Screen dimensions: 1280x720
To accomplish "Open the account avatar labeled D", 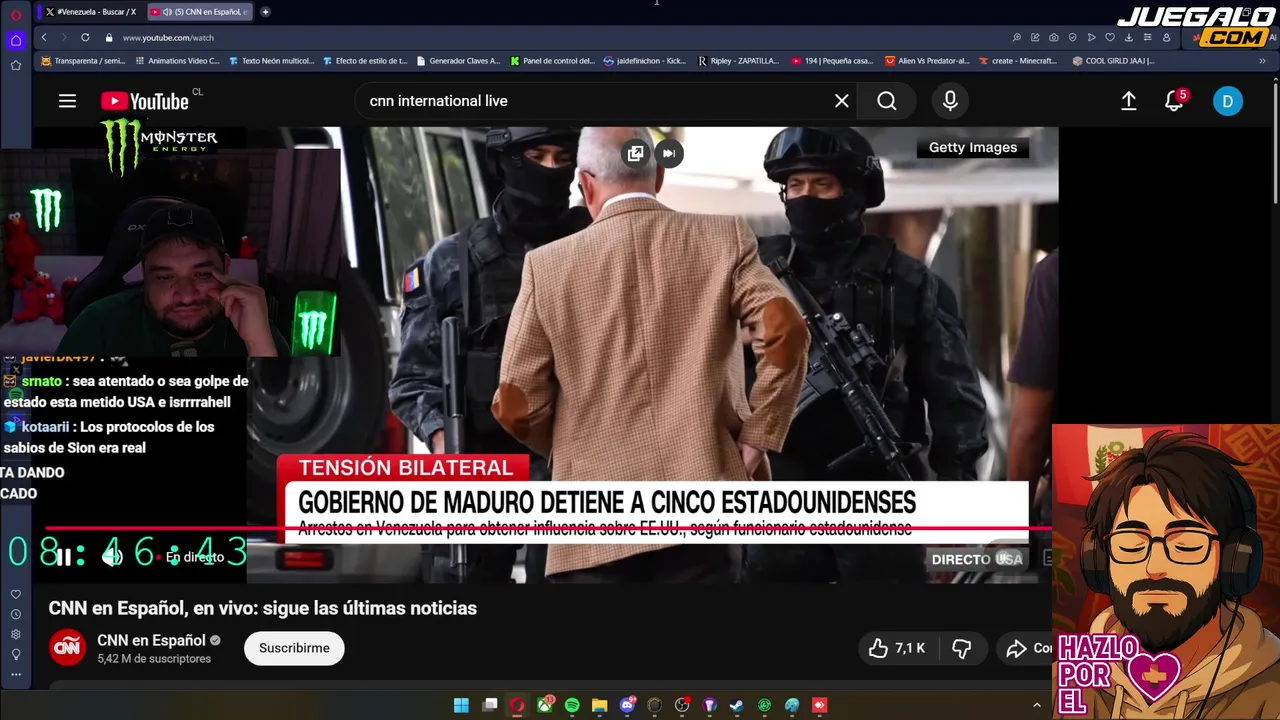I will [1228, 101].
